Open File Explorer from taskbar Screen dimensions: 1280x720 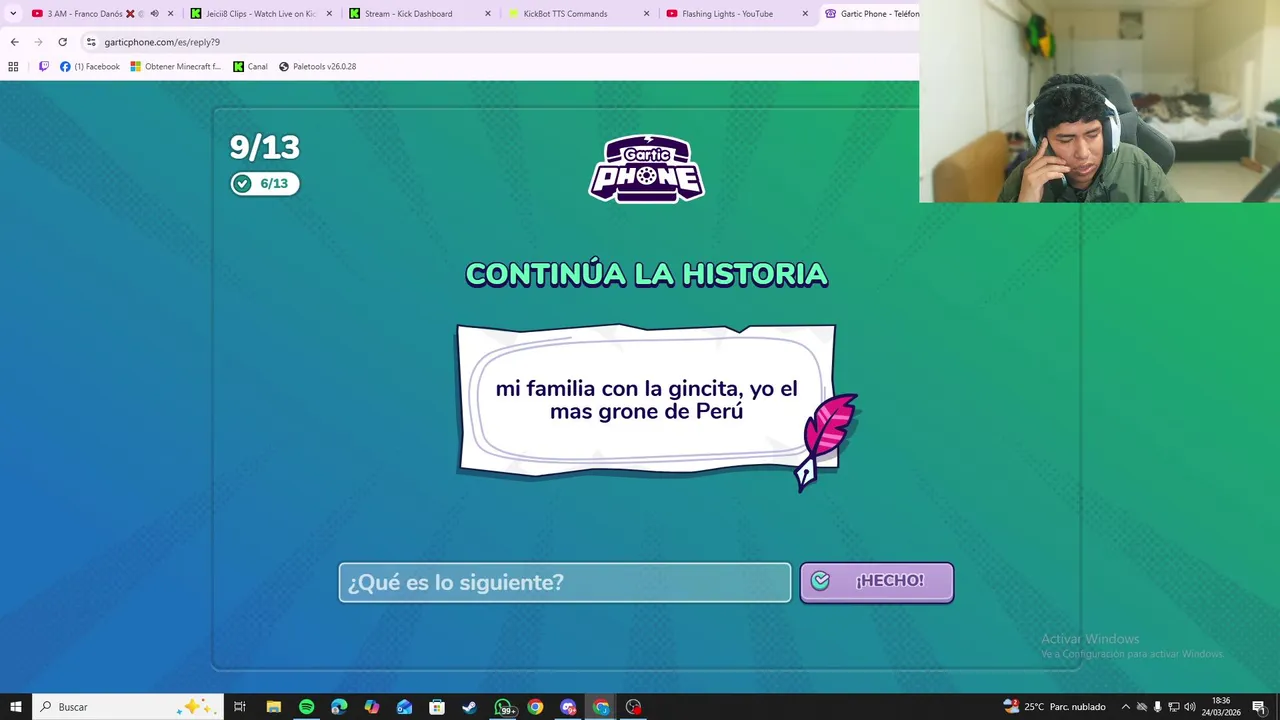coord(273,707)
